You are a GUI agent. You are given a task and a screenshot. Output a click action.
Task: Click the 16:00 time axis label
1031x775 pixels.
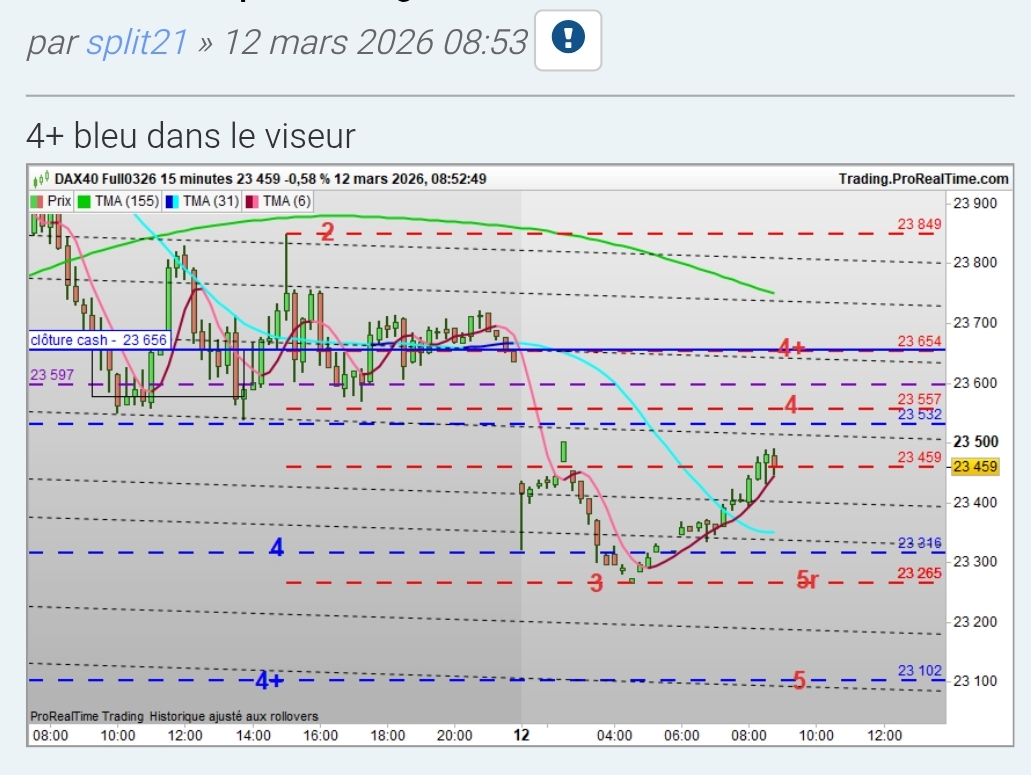point(321,736)
